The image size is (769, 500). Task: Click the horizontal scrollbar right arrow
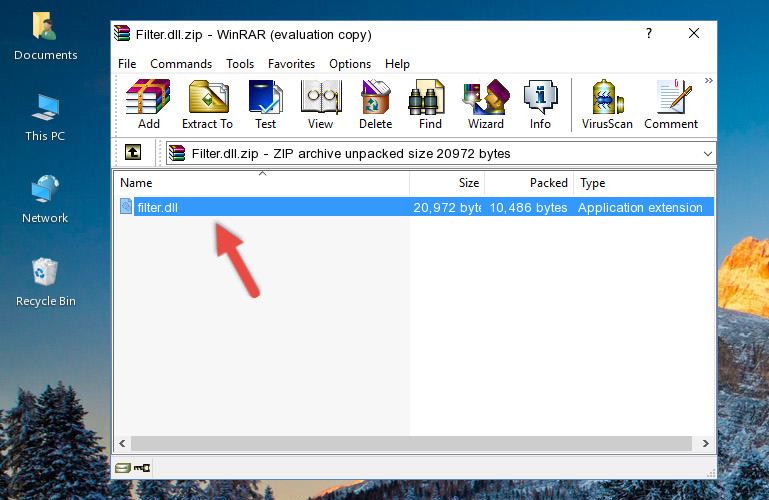(705, 443)
